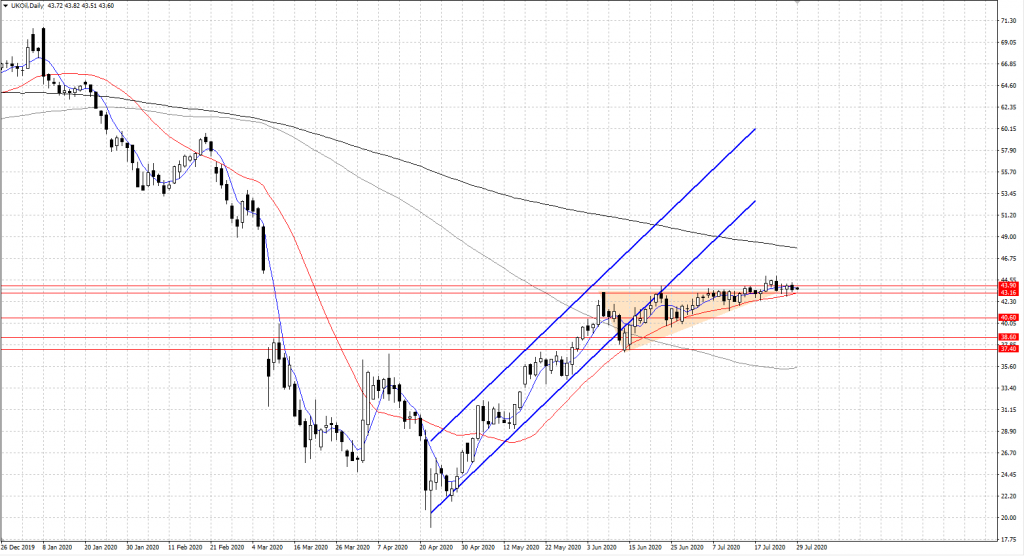Select the red 38.60 price level tag
1024x556 pixels.
pyautogui.click(x=1008, y=338)
